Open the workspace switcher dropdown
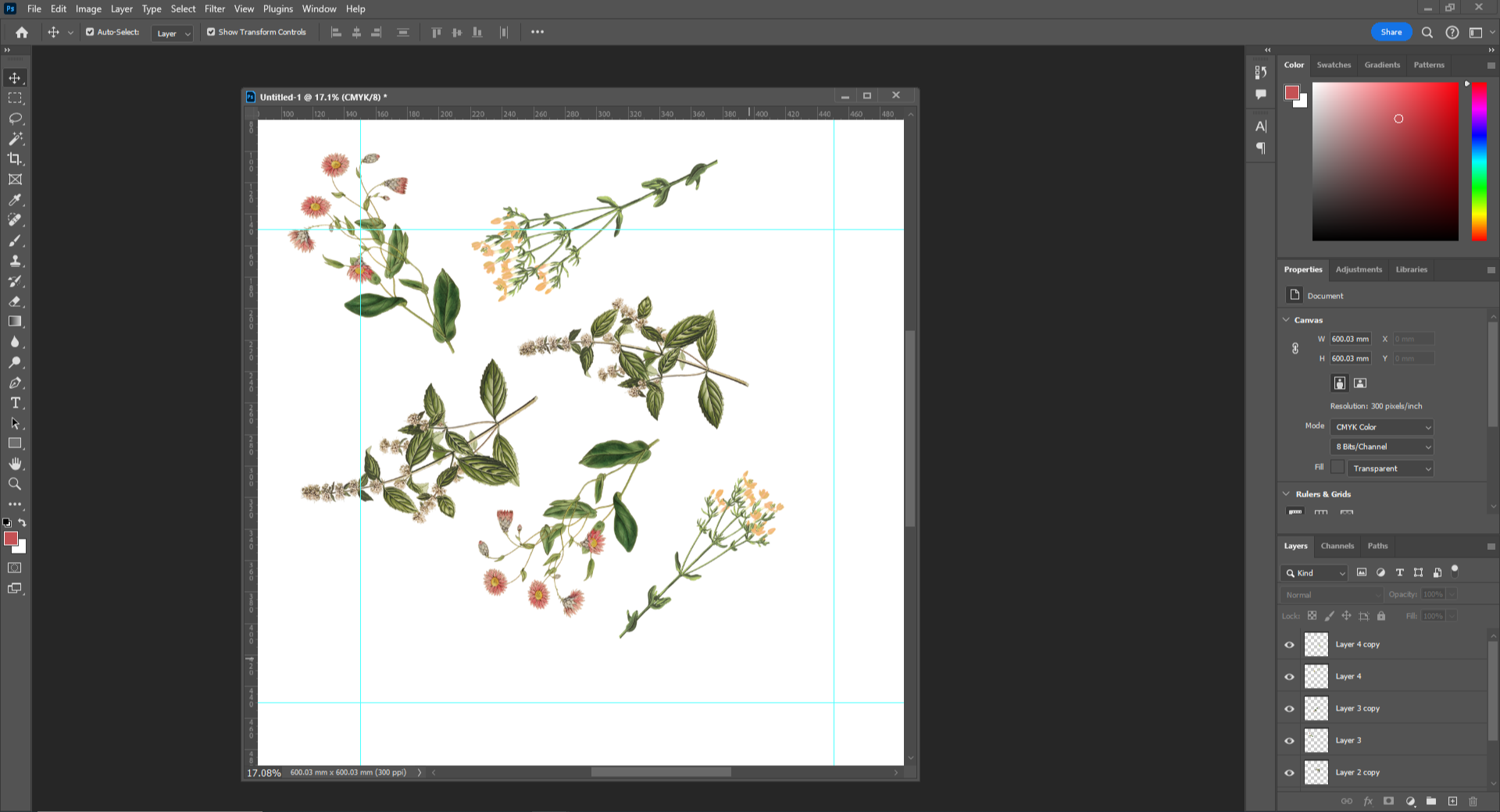This screenshot has width=1500, height=812. pos(1481,32)
